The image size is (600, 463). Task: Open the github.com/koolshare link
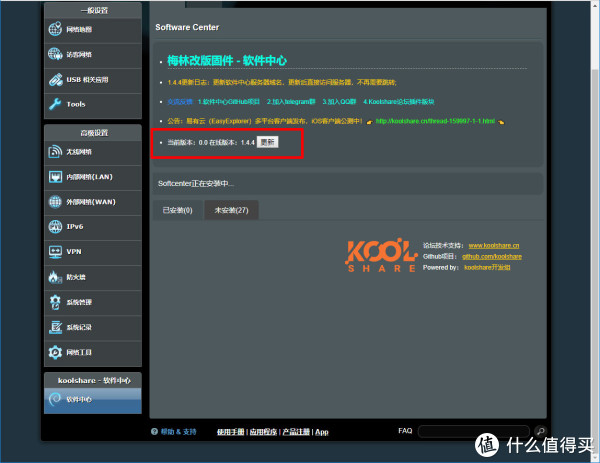[x=492, y=256]
